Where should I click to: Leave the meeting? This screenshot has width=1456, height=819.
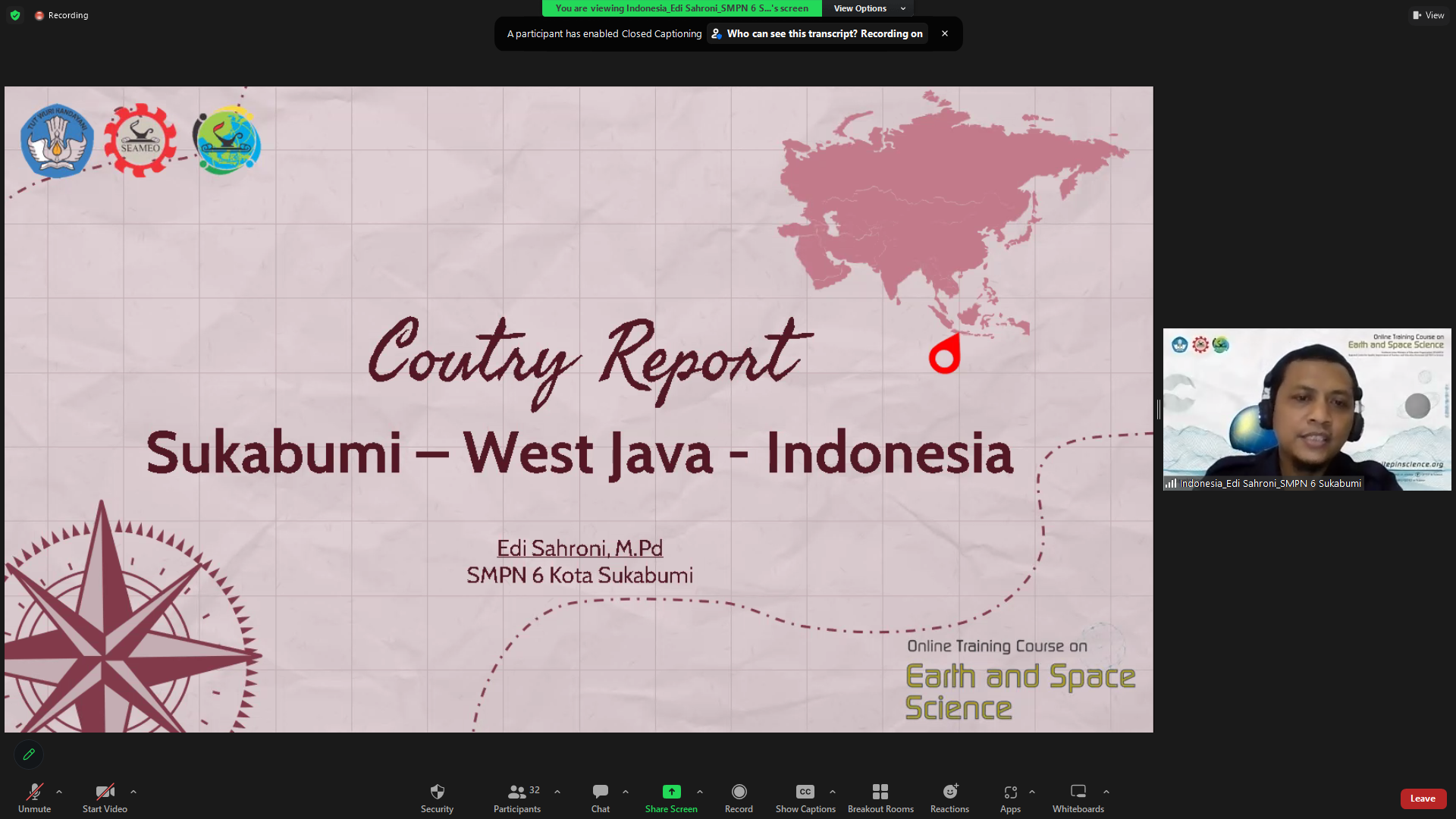tap(1423, 799)
